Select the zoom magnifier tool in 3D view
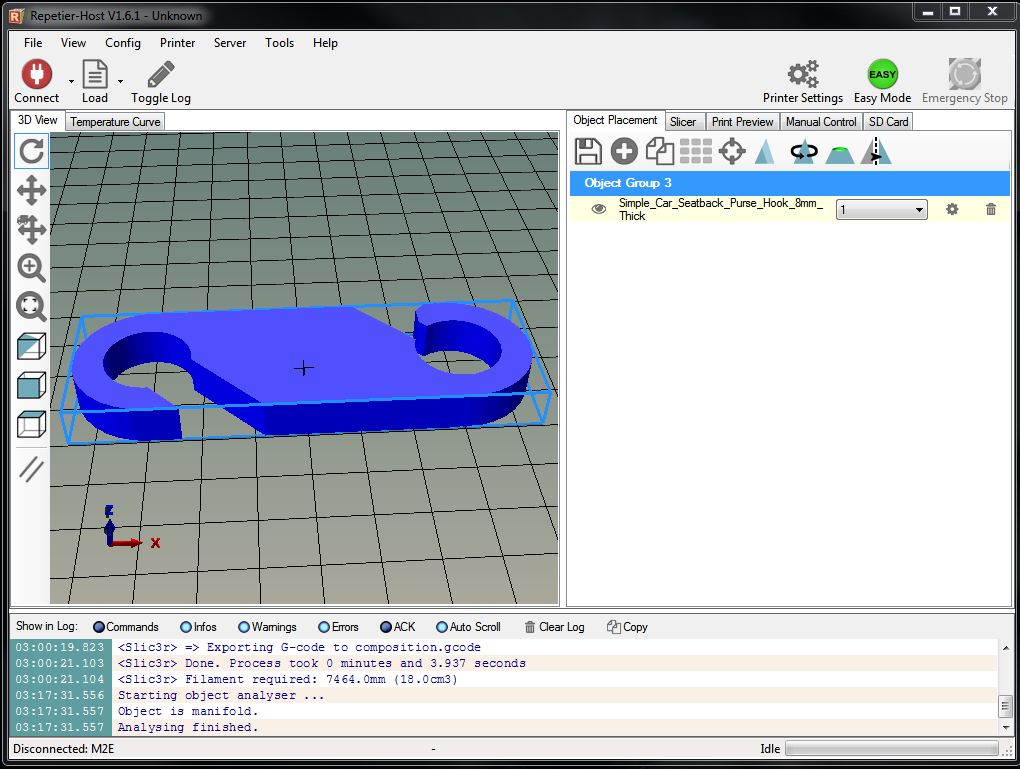1020x769 pixels. click(32, 267)
